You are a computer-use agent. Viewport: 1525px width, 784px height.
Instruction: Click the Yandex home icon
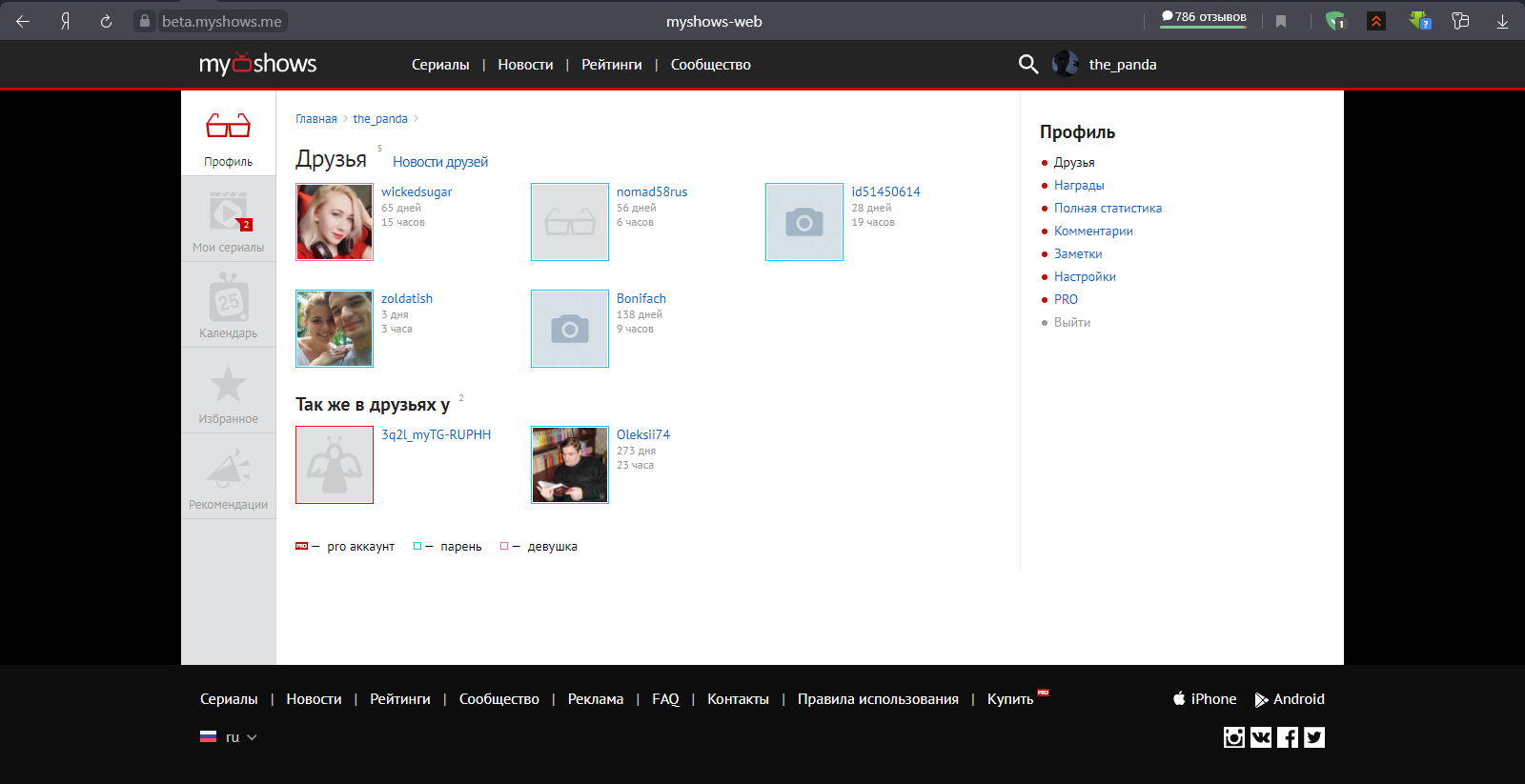coord(65,21)
